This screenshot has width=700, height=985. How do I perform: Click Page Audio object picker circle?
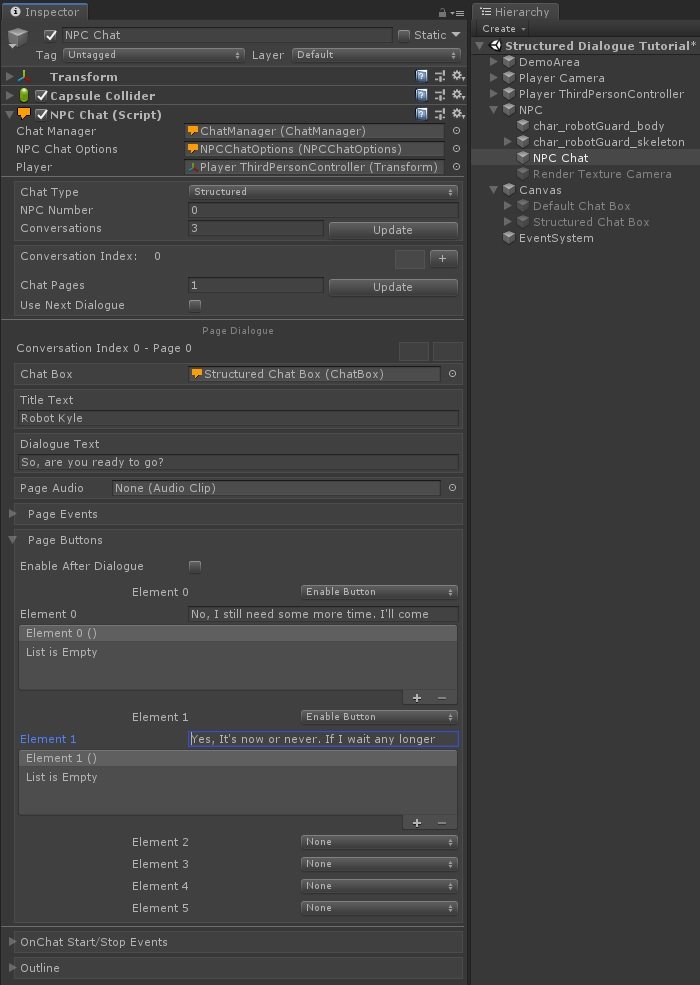coord(452,487)
